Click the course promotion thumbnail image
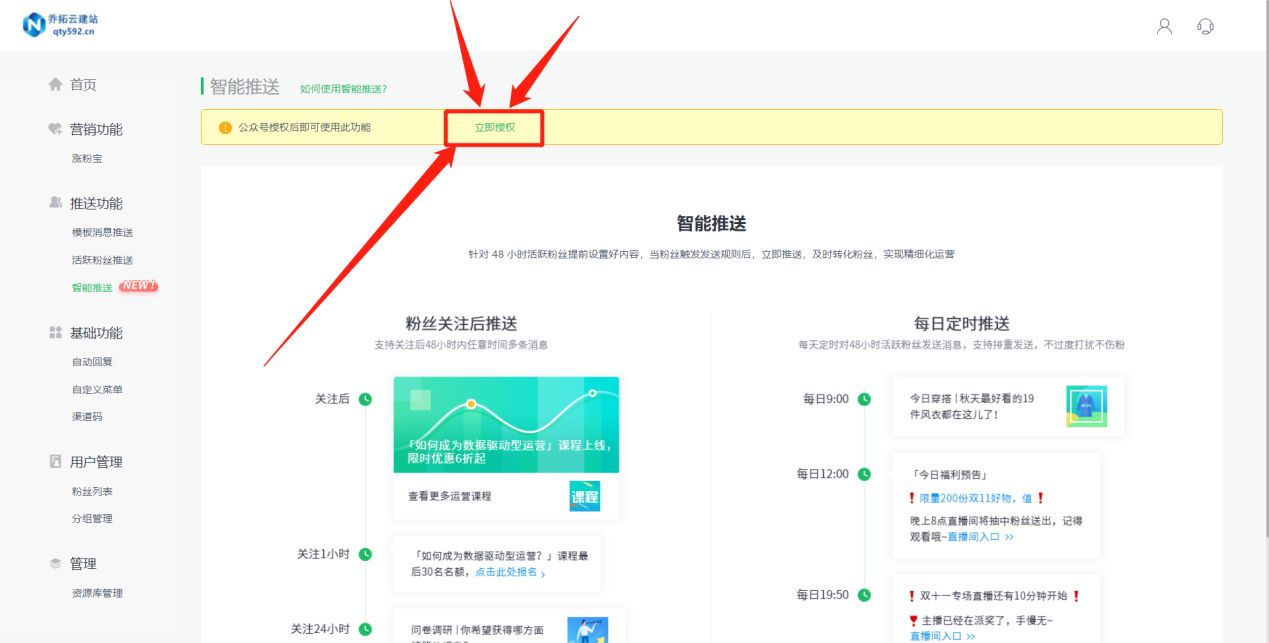The height and width of the screenshot is (643, 1269). [x=505, y=425]
